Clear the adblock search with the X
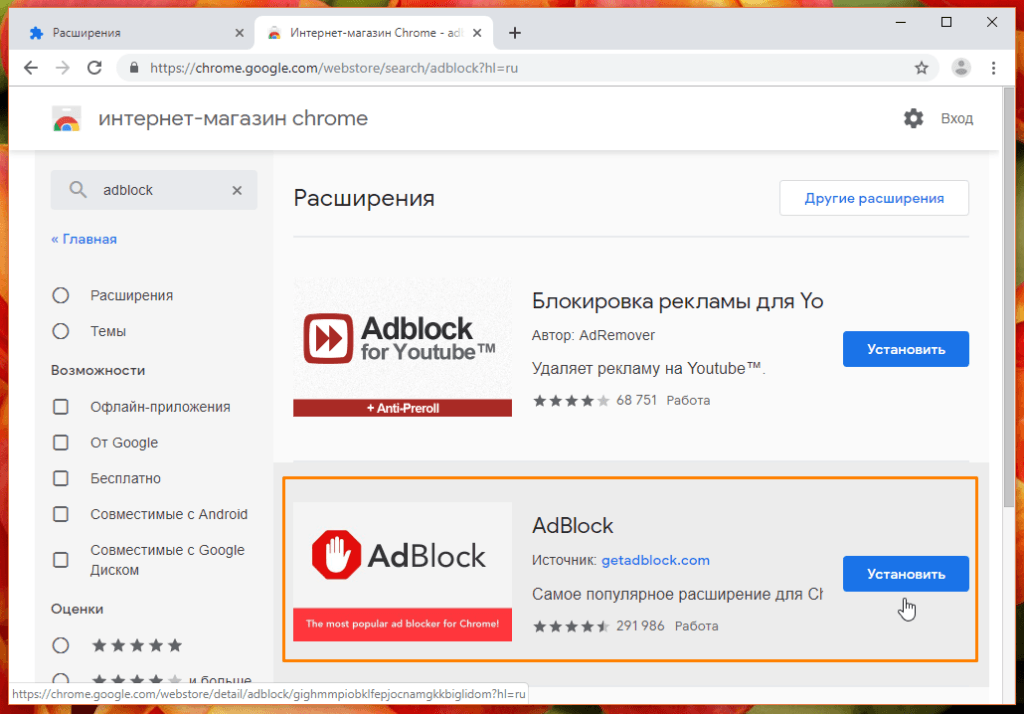This screenshot has height=714, width=1024. pyautogui.click(x=237, y=190)
